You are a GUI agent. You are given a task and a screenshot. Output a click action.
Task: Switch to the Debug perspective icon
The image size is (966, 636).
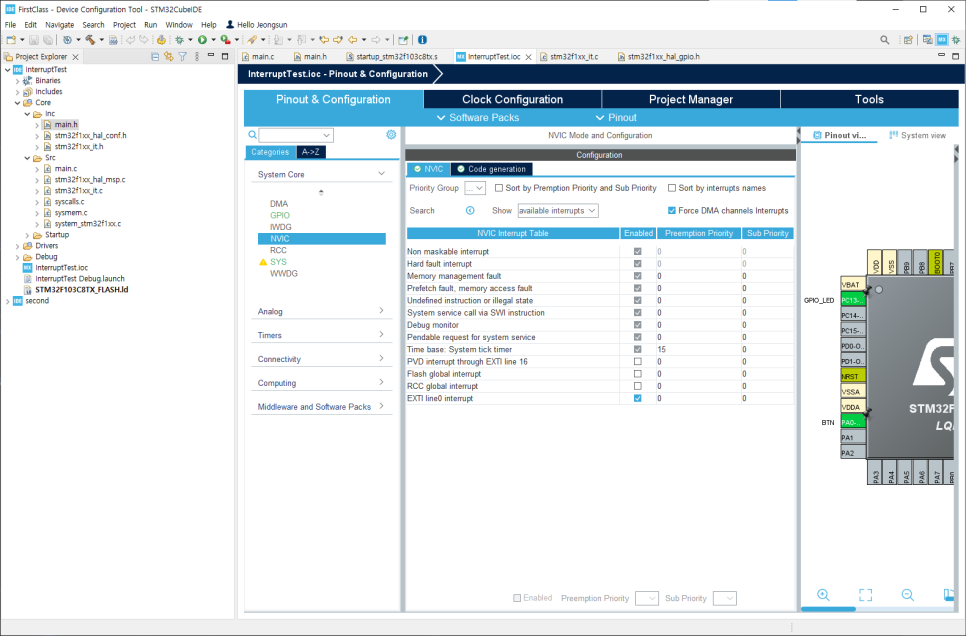(956, 39)
